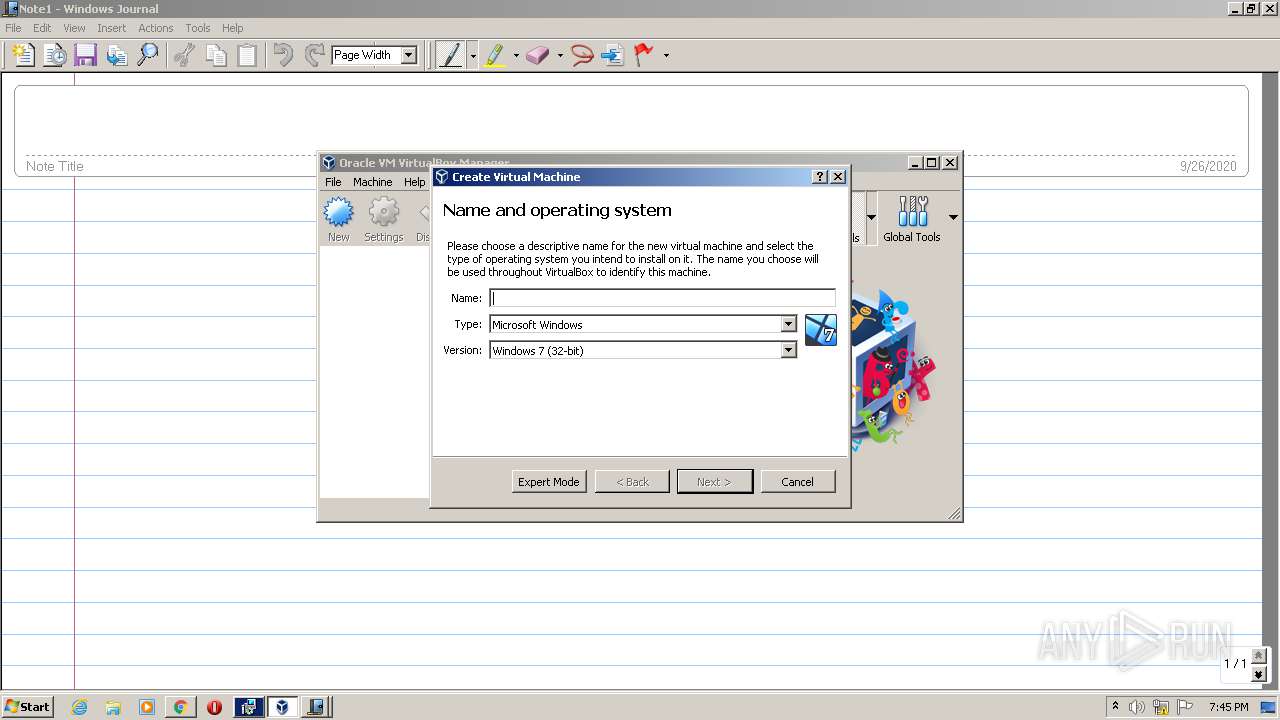Click the Action Center flag tray icon

pyautogui.click(x=1185, y=707)
